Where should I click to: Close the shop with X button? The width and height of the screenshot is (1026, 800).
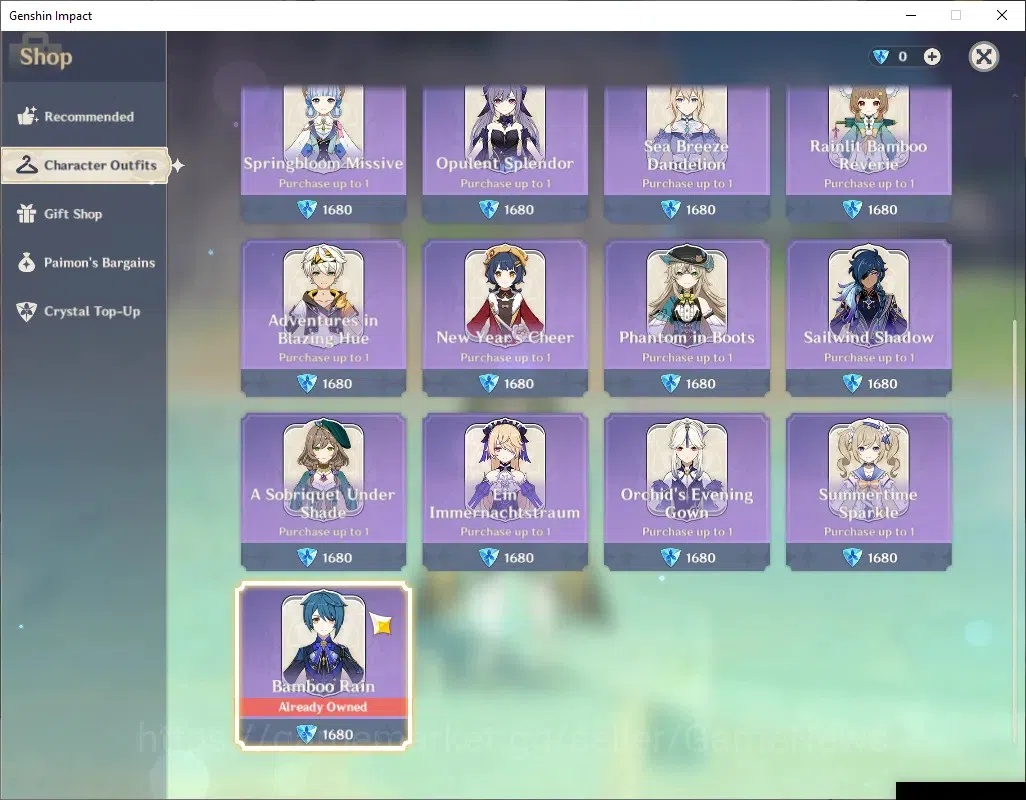coord(983,57)
